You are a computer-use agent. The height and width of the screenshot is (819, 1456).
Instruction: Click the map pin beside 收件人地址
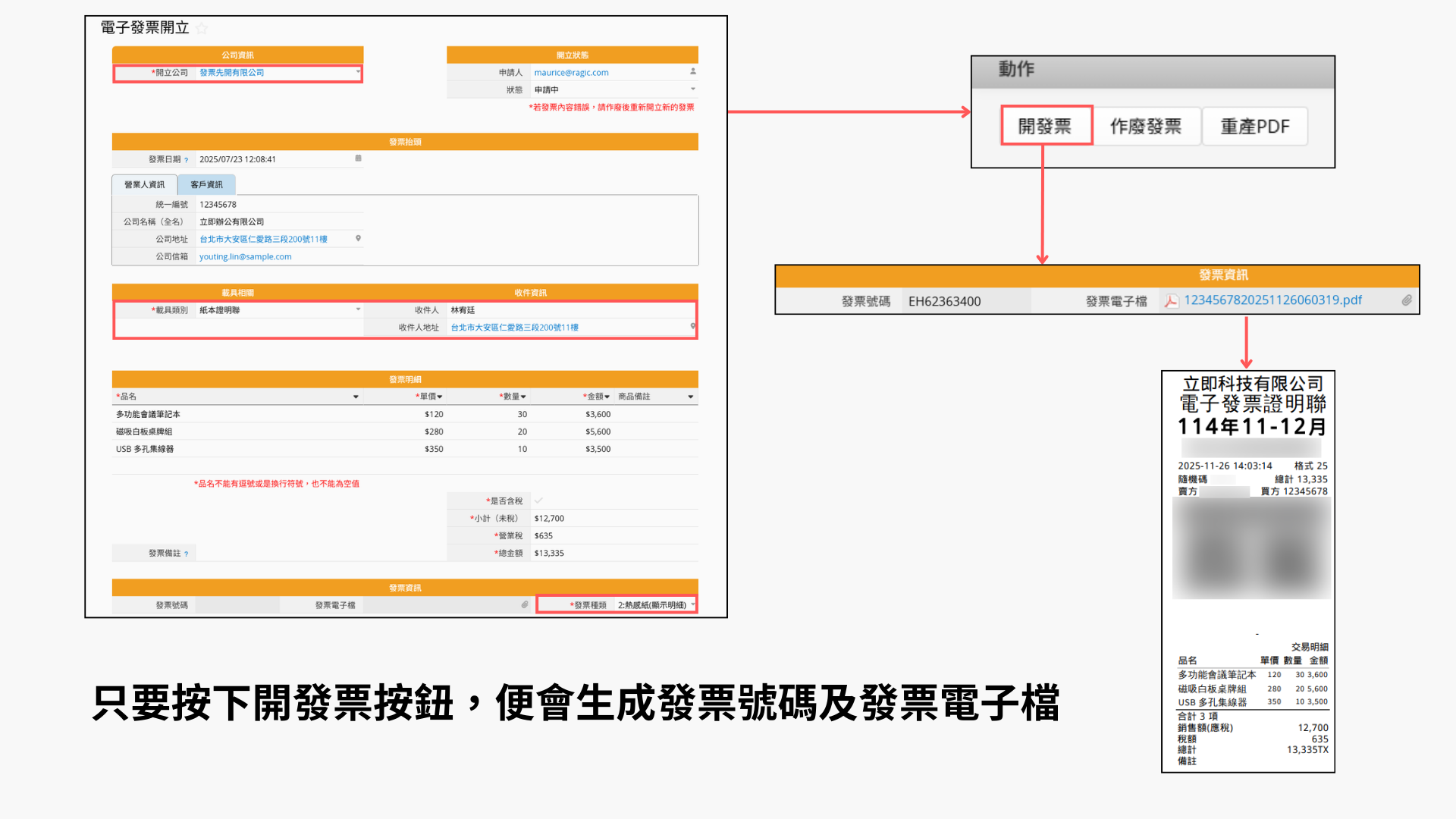pos(692,327)
